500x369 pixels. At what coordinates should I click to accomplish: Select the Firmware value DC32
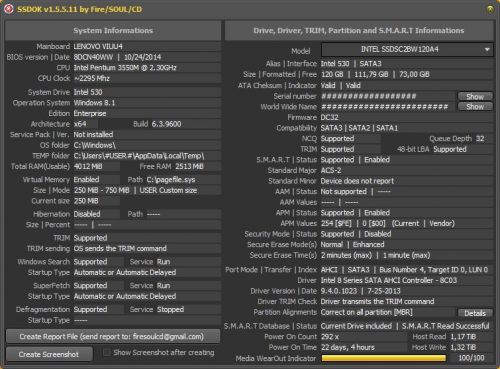(x=329, y=117)
